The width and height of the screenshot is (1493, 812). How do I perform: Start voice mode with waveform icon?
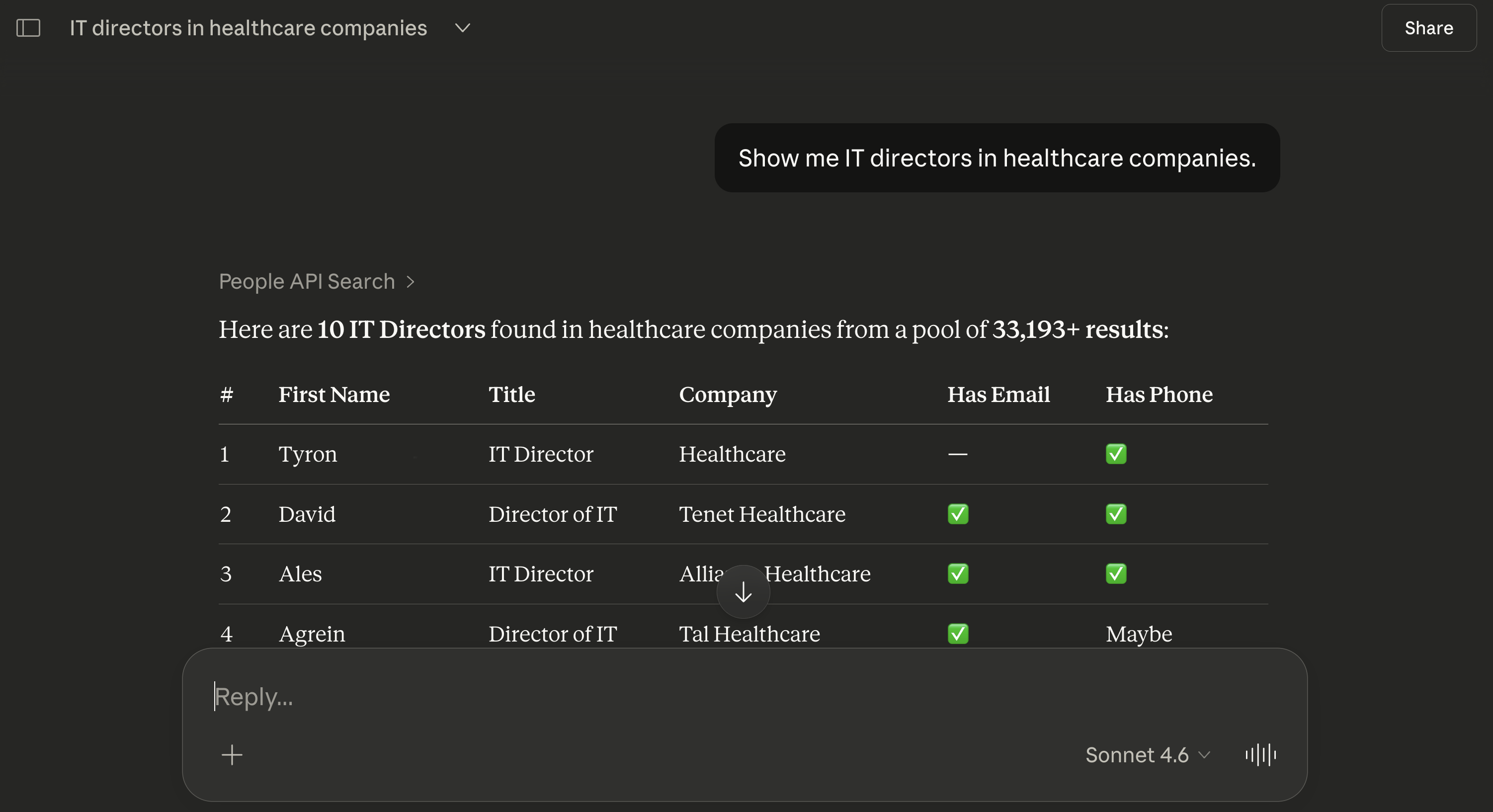tap(1260, 755)
